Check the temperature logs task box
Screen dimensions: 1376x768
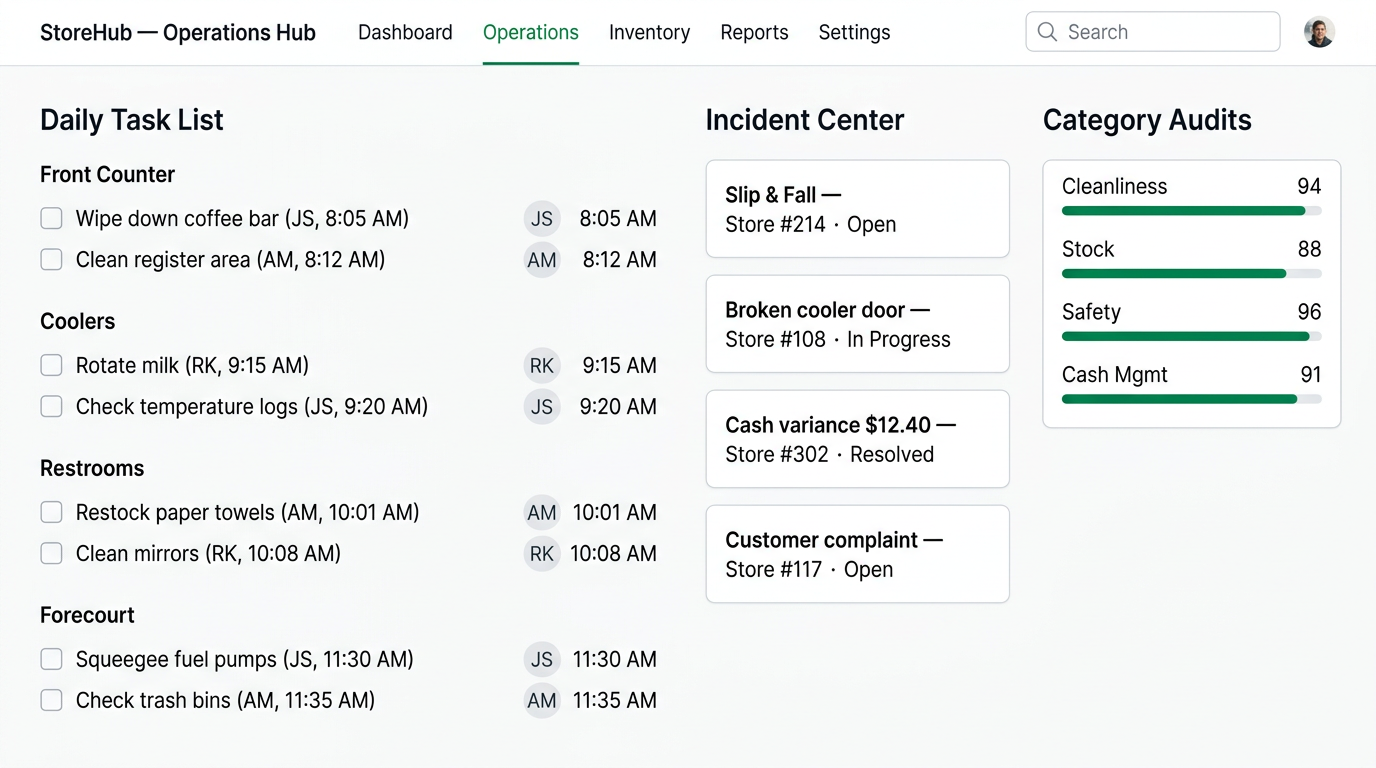coord(51,406)
